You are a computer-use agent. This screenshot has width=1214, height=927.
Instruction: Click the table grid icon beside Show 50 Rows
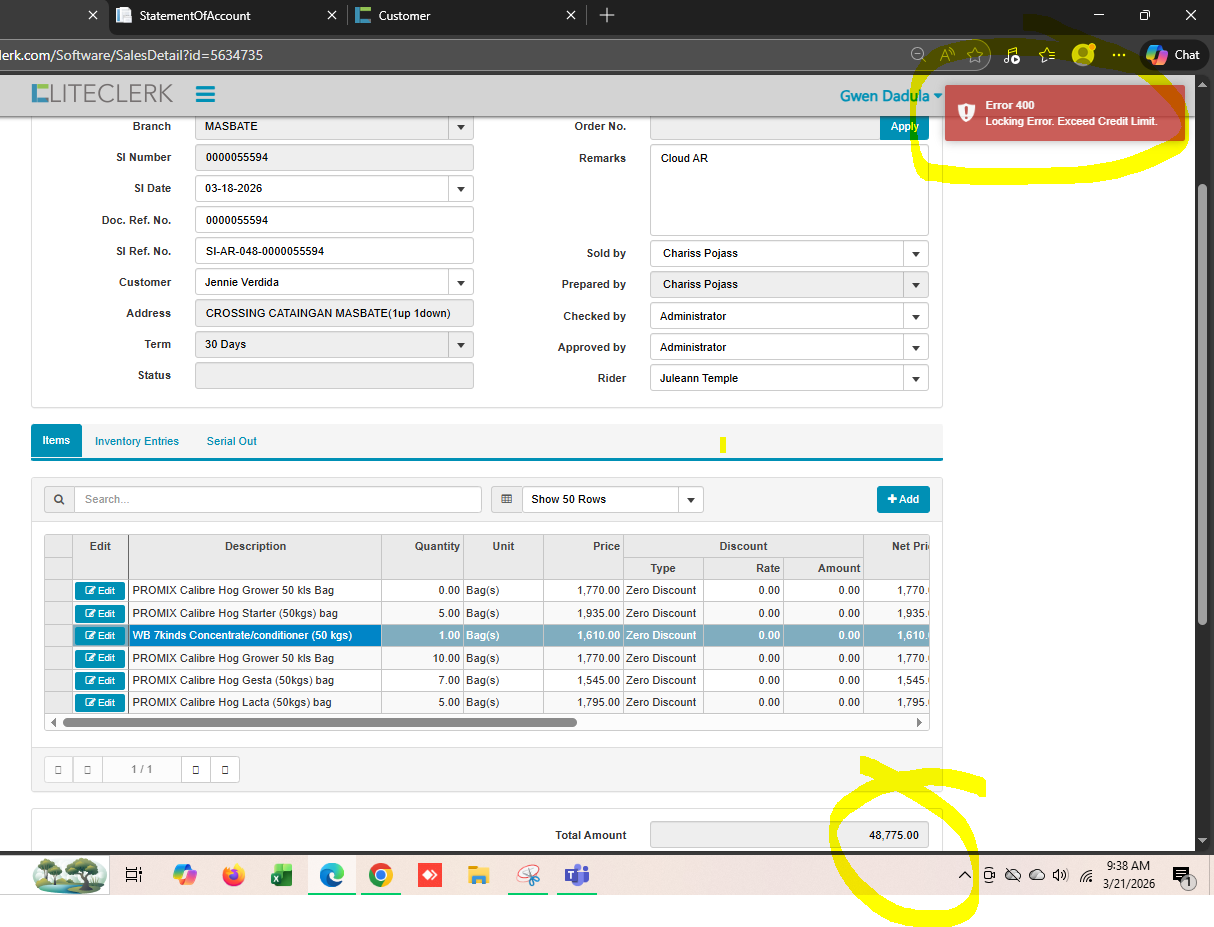coord(506,499)
